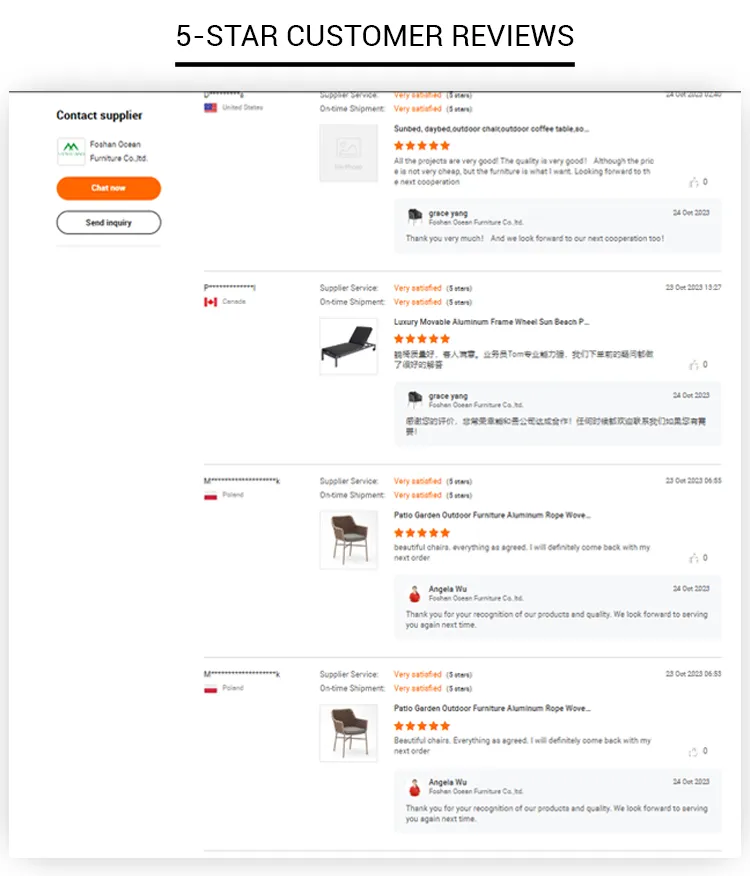Click the Canada flag icon

click(211, 301)
